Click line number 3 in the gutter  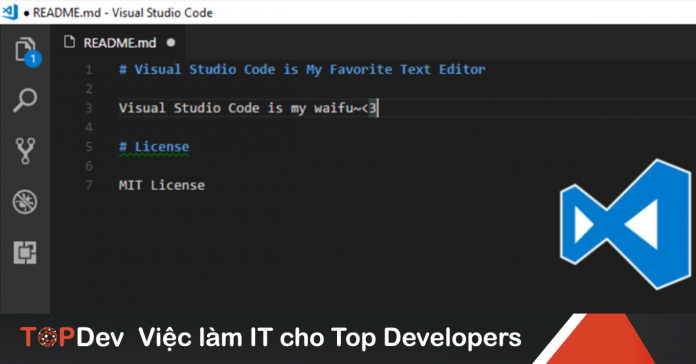click(x=89, y=108)
